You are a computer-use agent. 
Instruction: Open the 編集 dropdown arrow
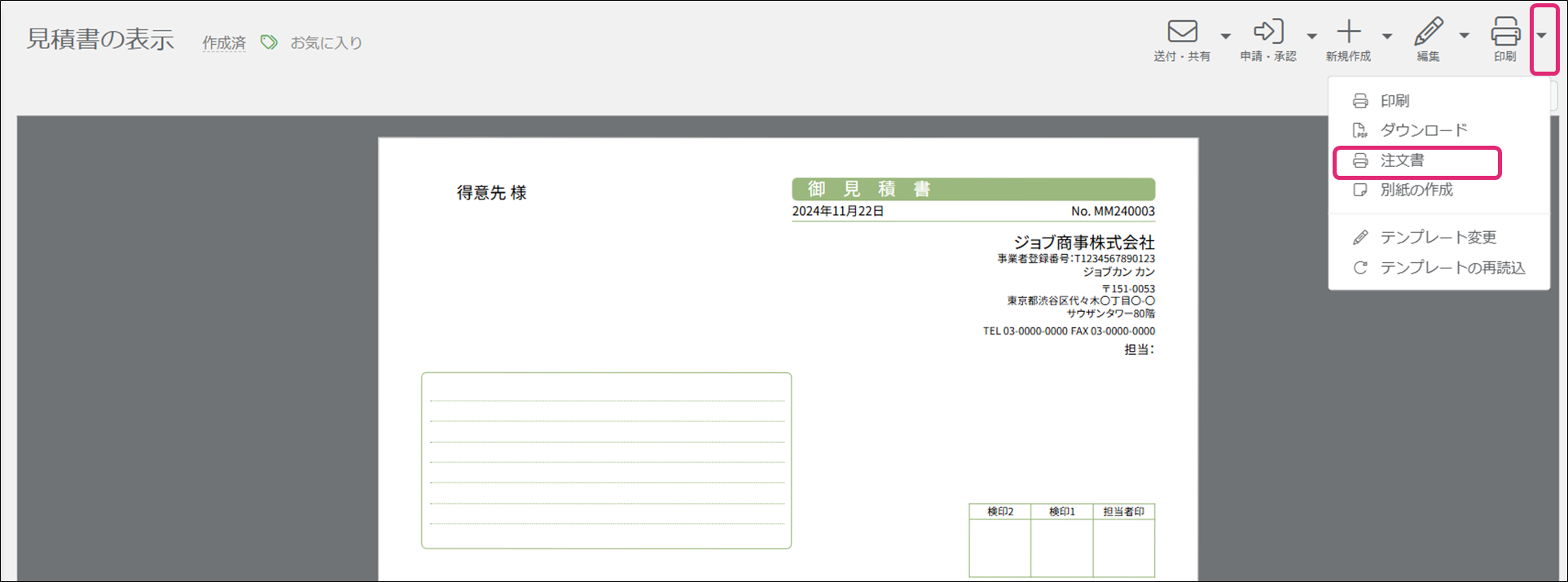click(1464, 36)
